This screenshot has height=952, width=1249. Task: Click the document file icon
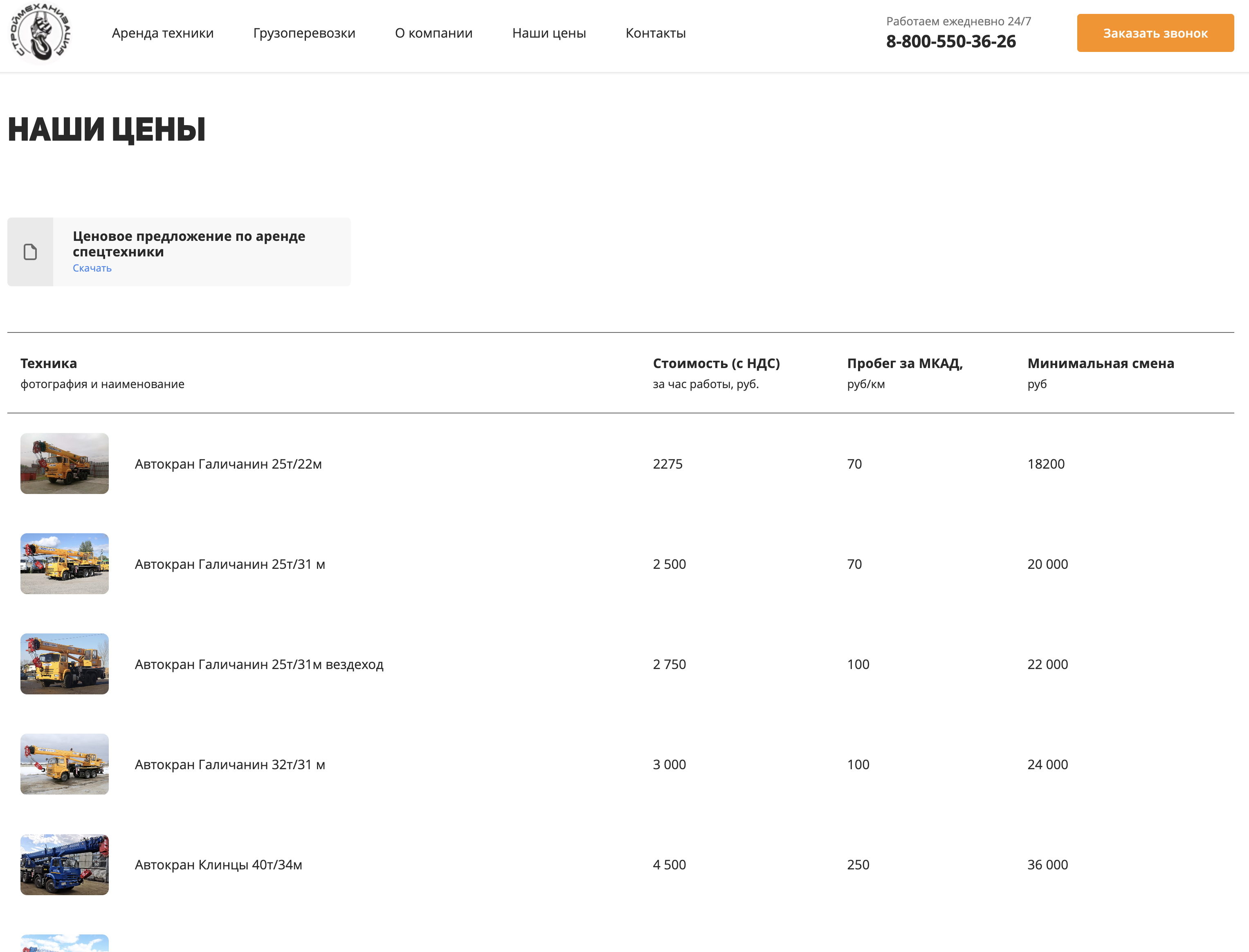(30, 251)
